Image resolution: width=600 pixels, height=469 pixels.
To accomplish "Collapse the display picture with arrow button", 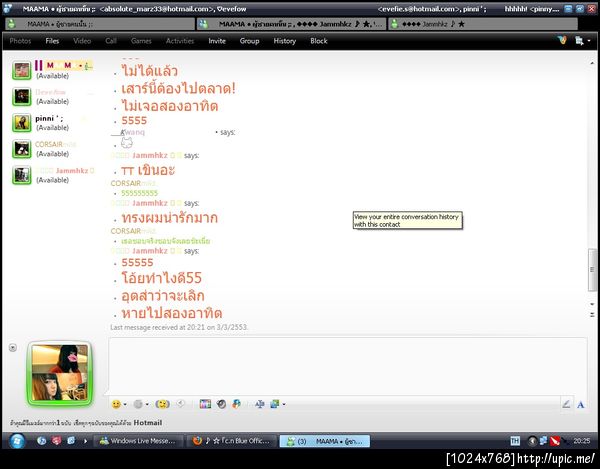I will [13, 347].
